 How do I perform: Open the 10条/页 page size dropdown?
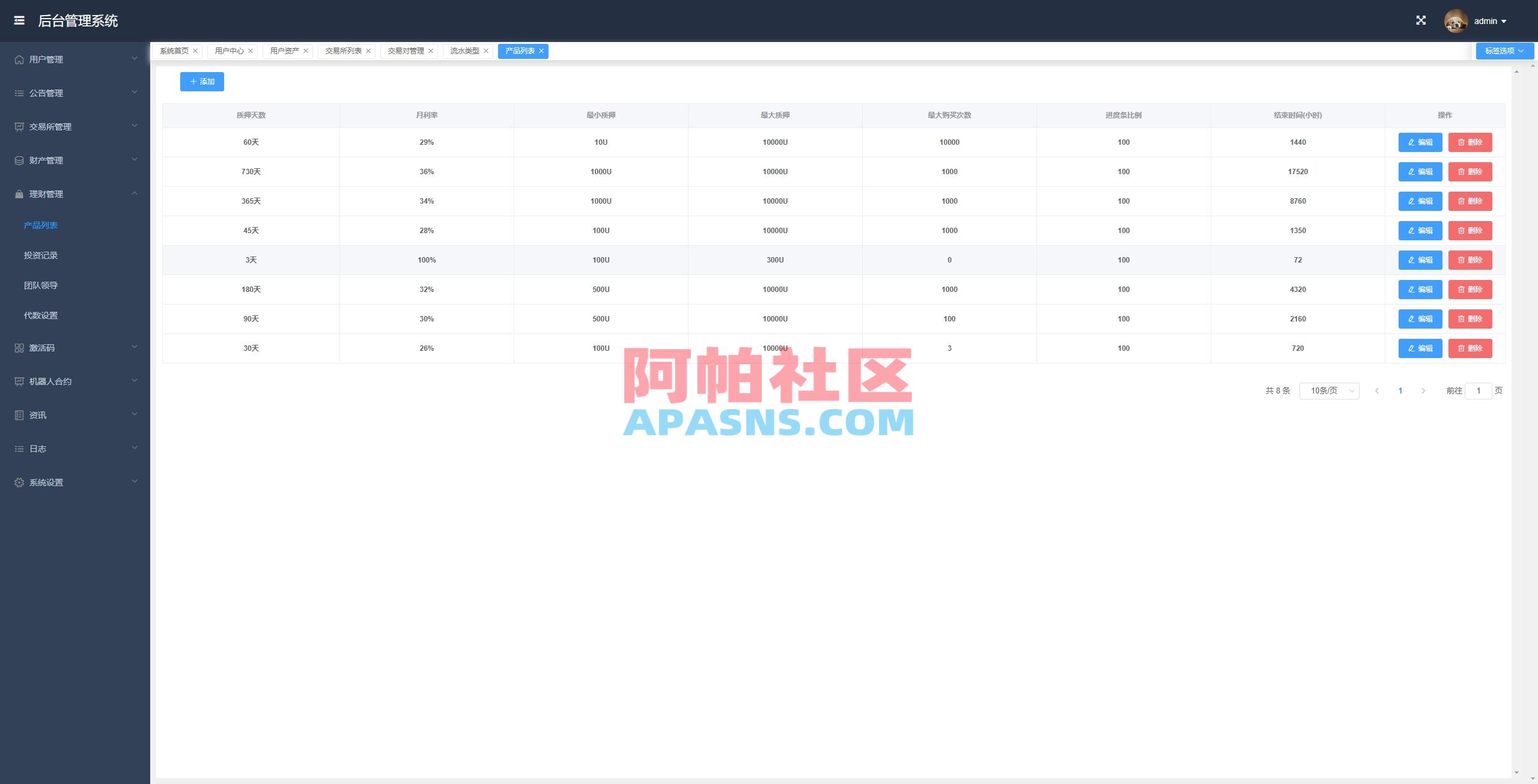(1328, 390)
